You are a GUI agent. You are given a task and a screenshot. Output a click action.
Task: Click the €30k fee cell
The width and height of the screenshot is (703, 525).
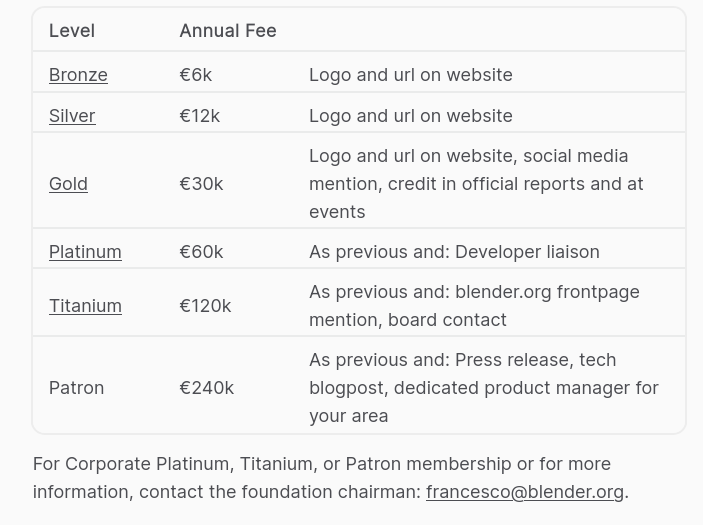(201, 184)
